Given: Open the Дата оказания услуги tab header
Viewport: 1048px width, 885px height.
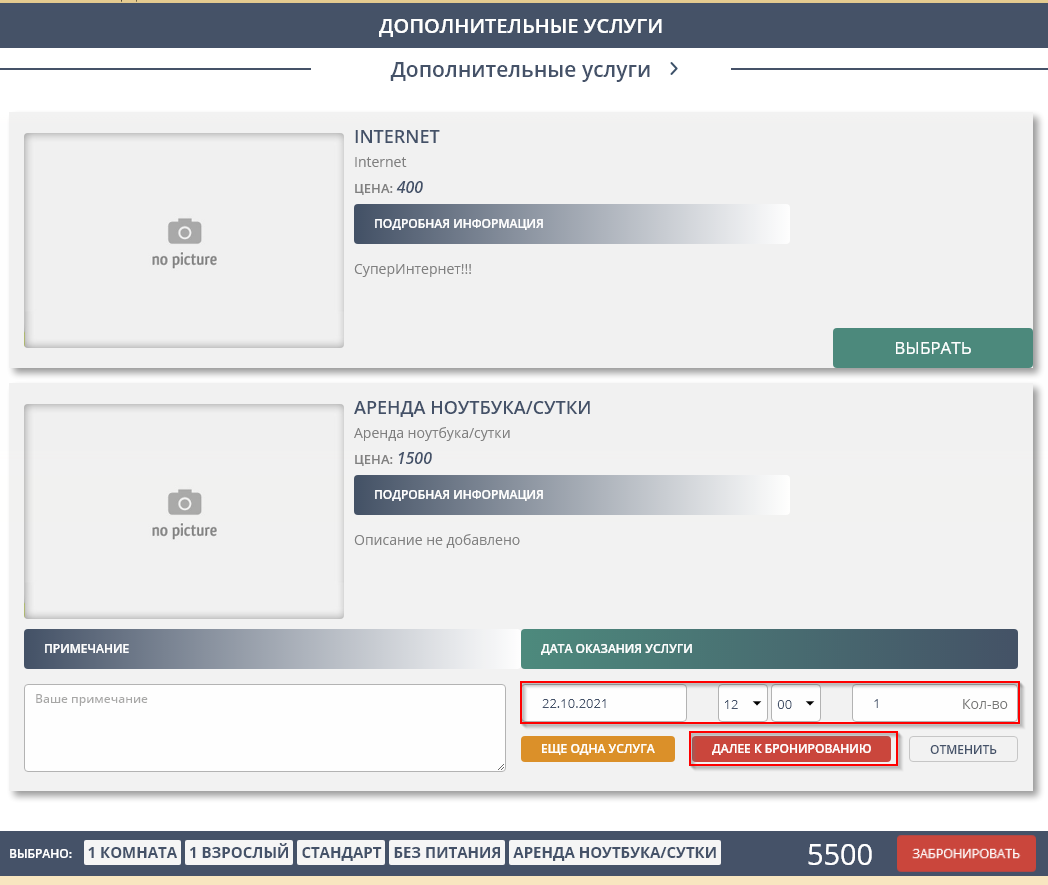Looking at the screenshot, I should (x=768, y=649).
